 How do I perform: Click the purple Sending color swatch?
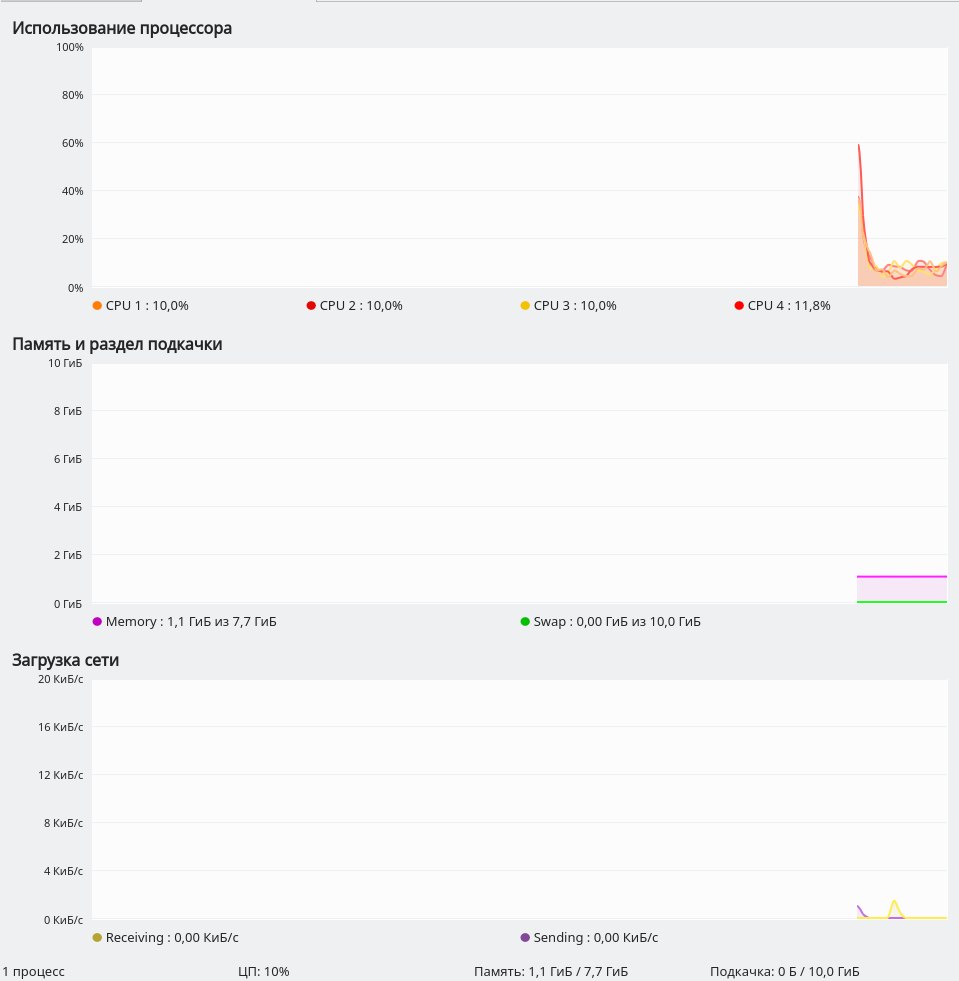click(x=525, y=937)
